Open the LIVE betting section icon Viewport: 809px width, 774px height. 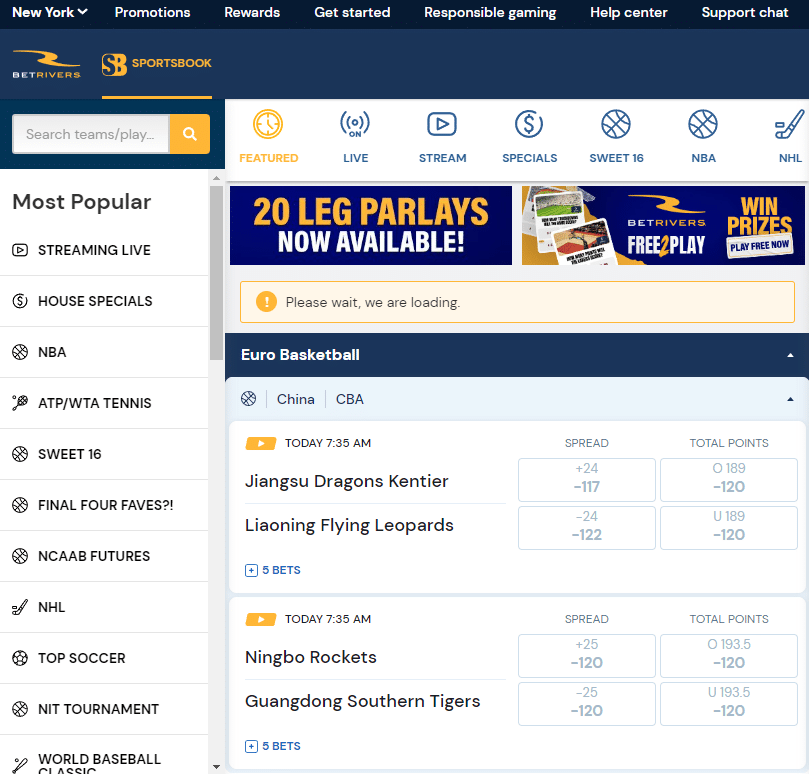355,124
